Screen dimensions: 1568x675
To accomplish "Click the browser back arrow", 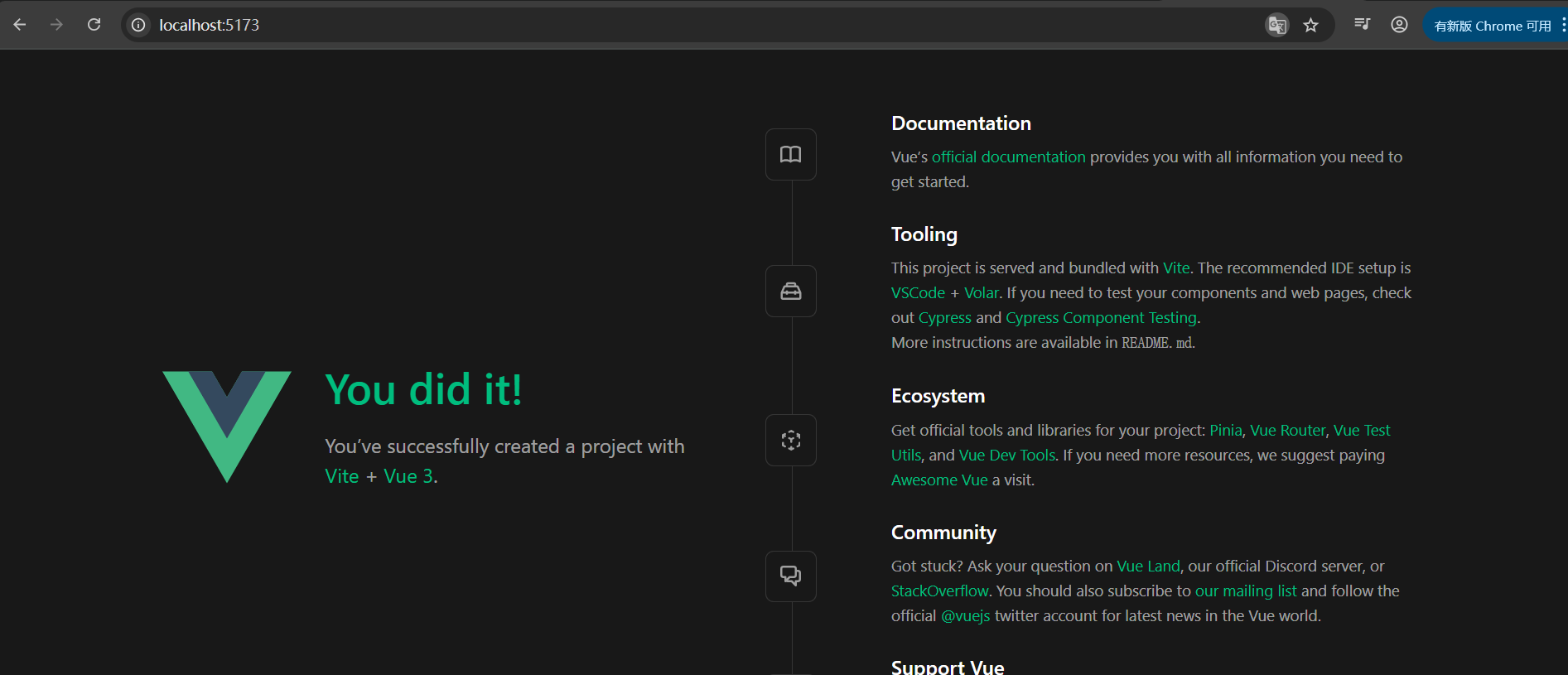I will 20,25.
